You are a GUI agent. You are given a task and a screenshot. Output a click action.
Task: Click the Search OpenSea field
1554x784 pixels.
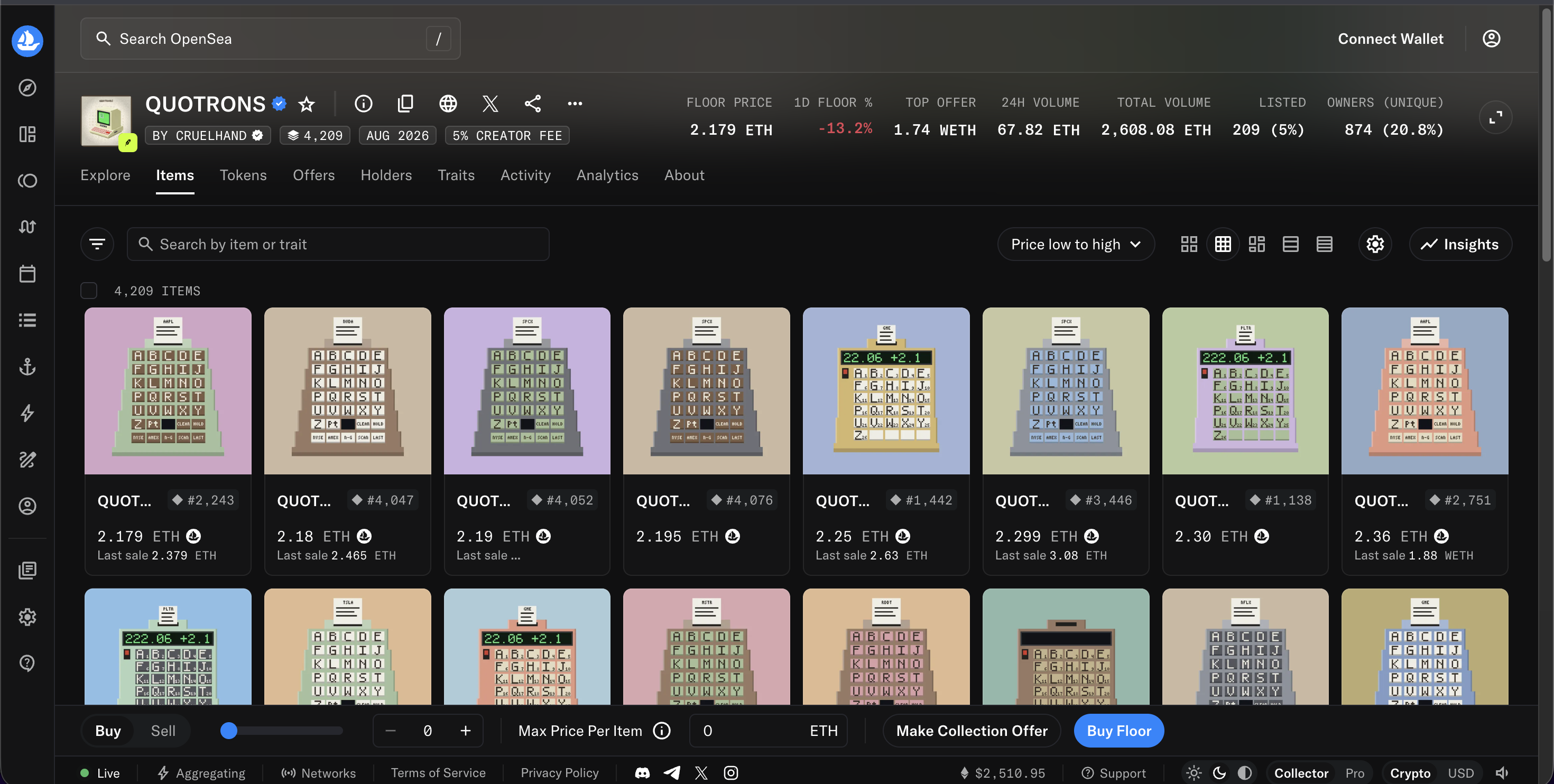[x=270, y=39]
